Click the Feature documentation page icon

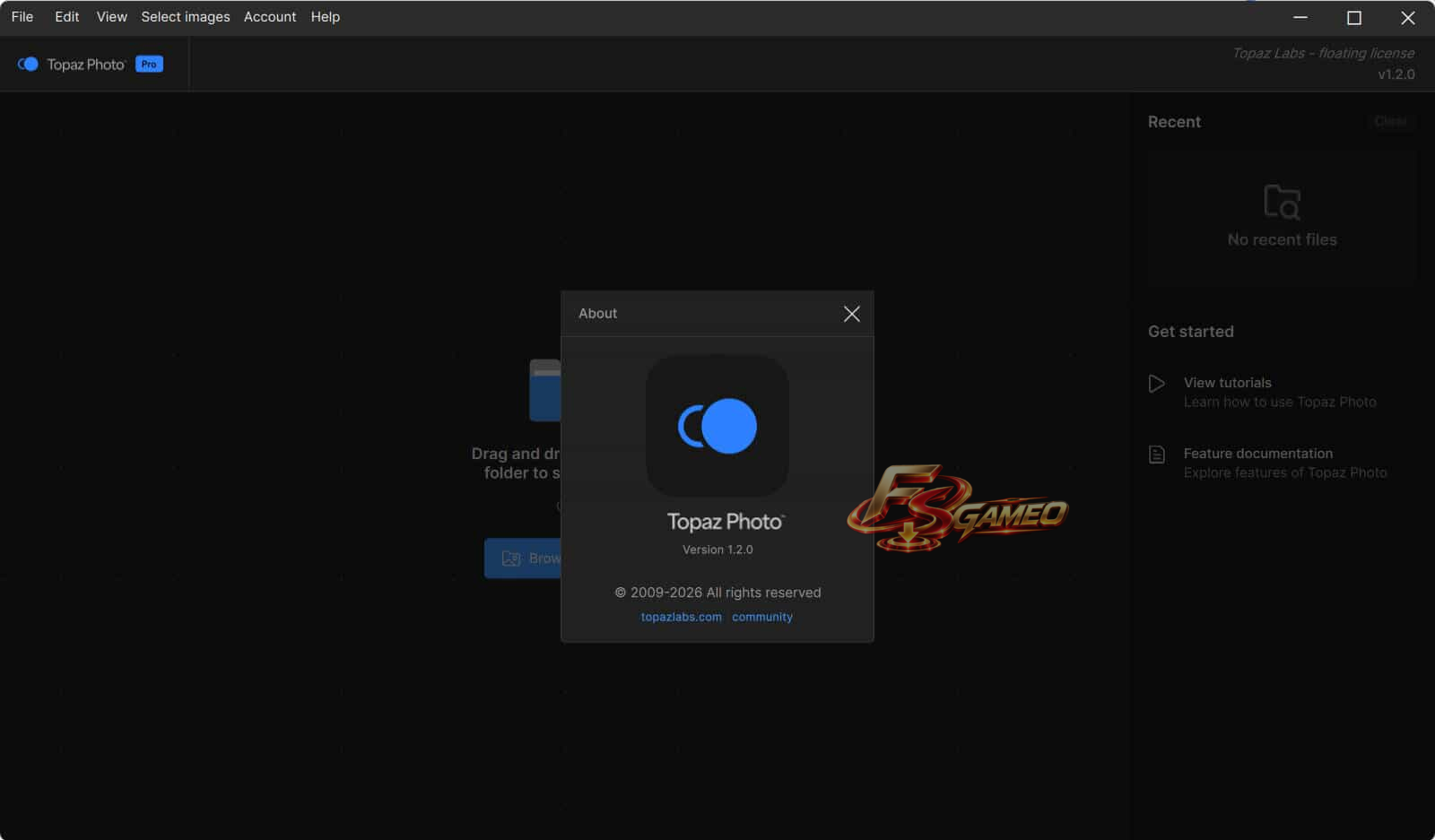1157,455
